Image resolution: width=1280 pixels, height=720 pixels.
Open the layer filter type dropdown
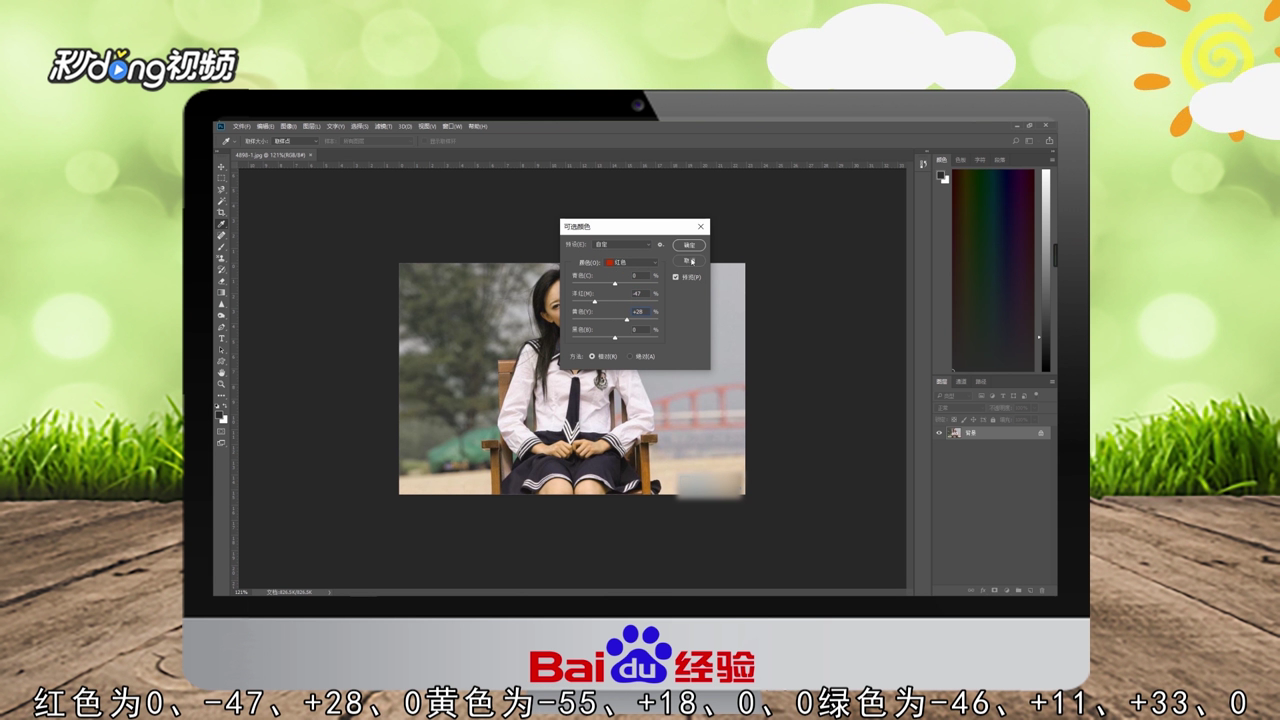click(x=953, y=396)
